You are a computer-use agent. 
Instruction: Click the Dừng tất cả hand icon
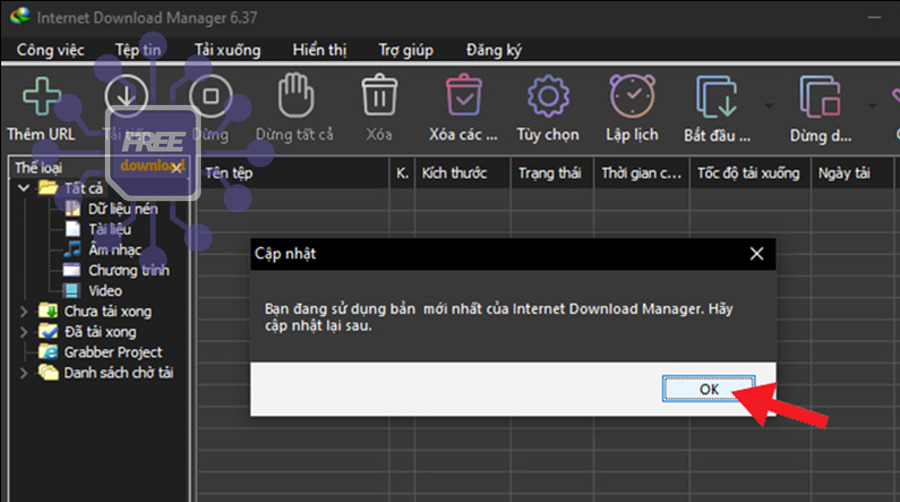pyautogui.click(x=296, y=95)
